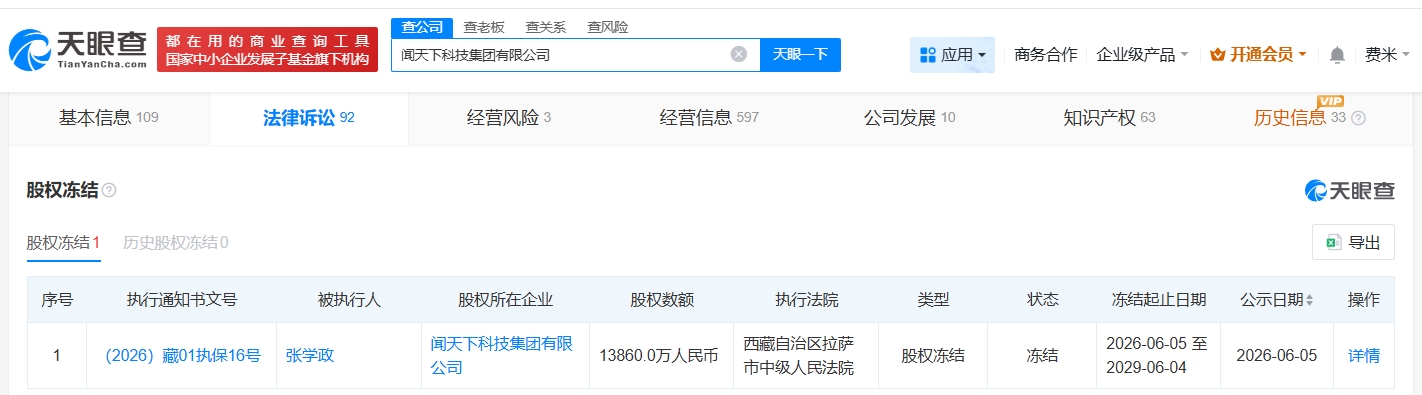Clear the search box with the X icon

(739, 54)
